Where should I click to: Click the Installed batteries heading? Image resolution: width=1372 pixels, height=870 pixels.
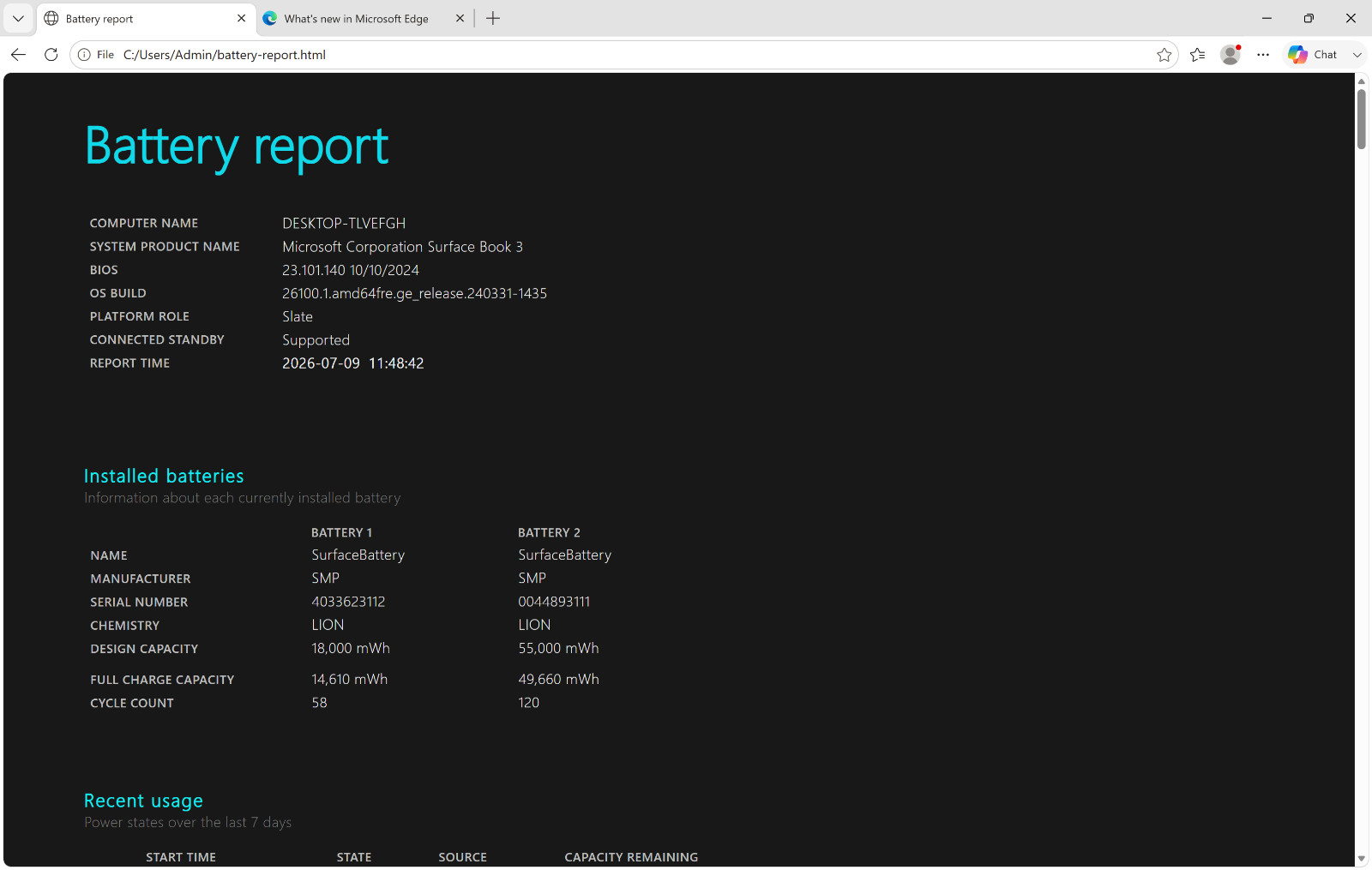(164, 477)
